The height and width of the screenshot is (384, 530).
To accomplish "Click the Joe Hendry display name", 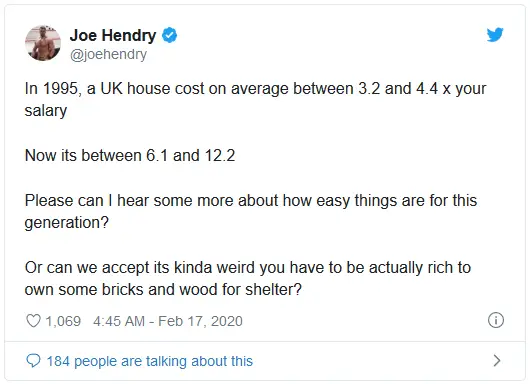I will click(x=113, y=35).
